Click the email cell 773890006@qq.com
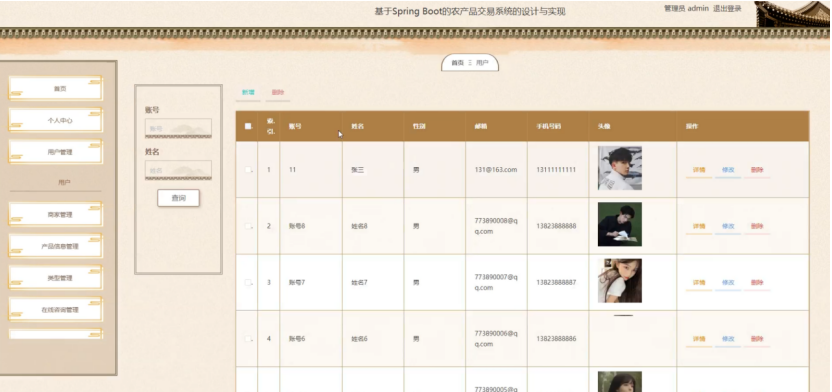Viewport: 832px width, 392px height. tap(496, 338)
